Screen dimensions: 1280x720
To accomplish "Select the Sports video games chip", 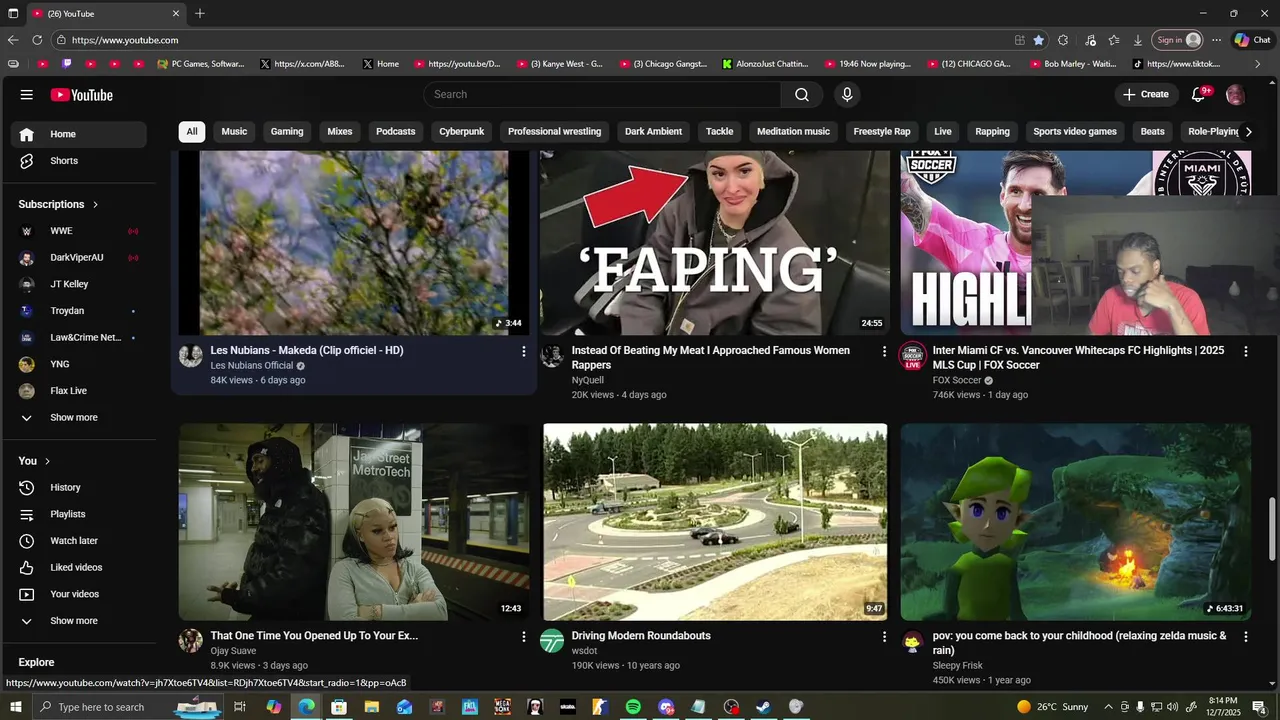I will pos(1075,132).
